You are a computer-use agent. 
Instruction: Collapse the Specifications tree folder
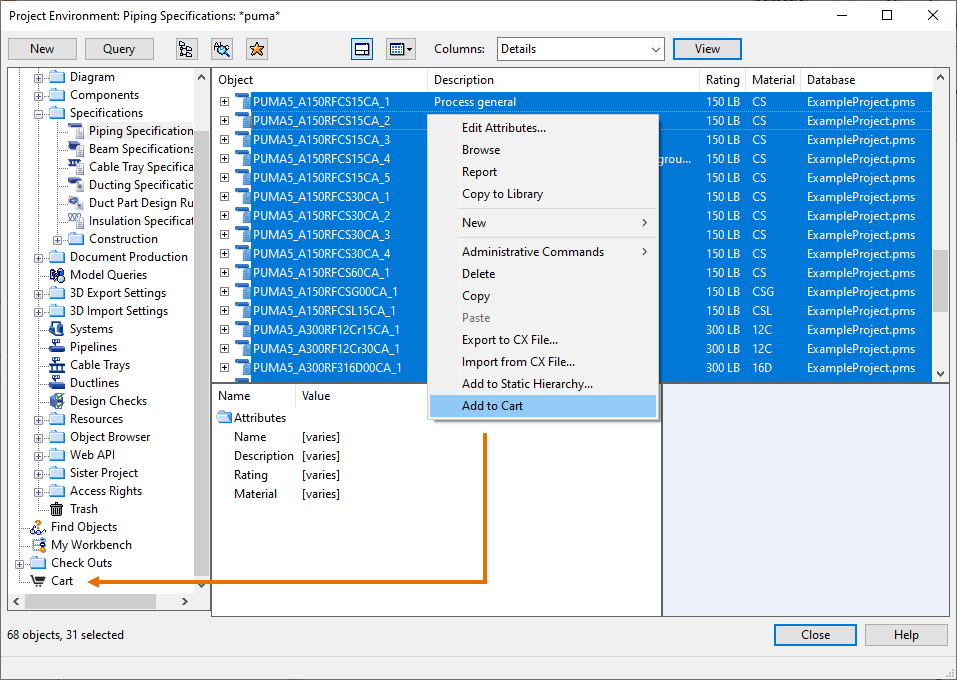point(39,113)
